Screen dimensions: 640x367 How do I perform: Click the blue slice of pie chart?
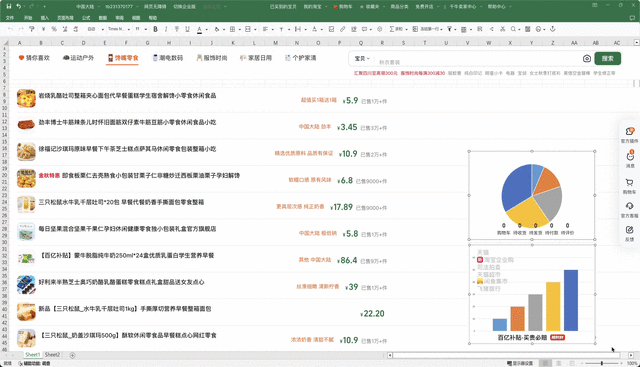coord(516,187)
